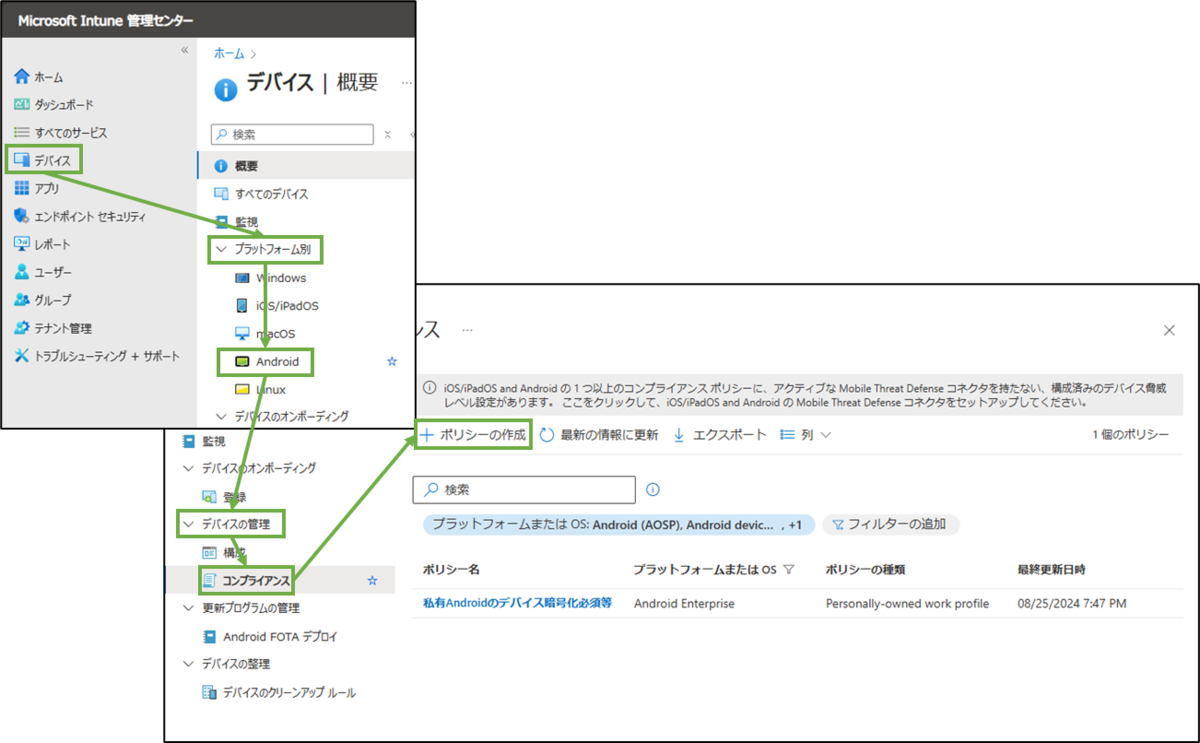This screenshot has height=743, width=1200.
Task: Click the info icon next to policy search
Action: 653,490
